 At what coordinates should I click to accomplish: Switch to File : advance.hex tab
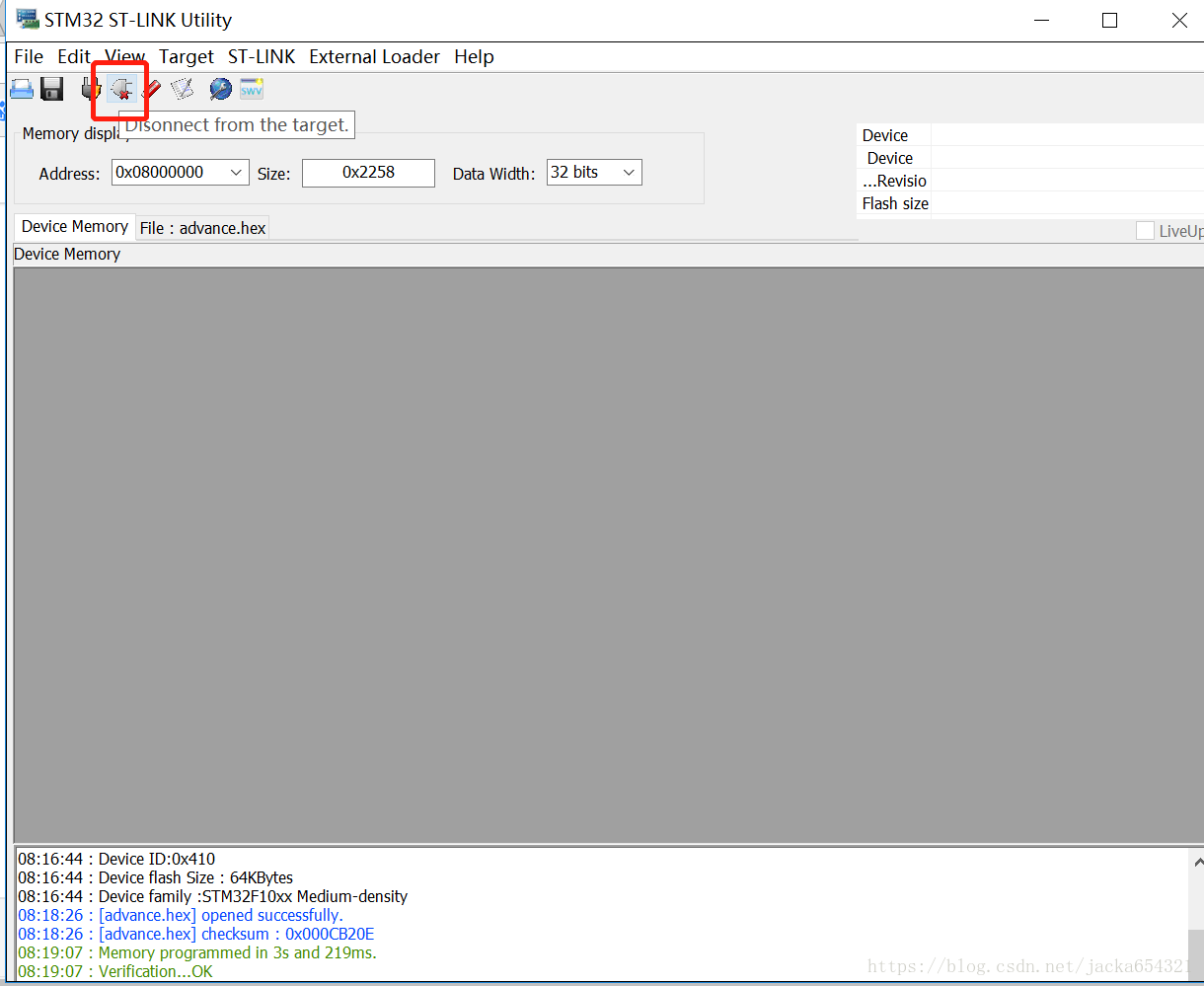pyautogui.click(x=202, y=228)
